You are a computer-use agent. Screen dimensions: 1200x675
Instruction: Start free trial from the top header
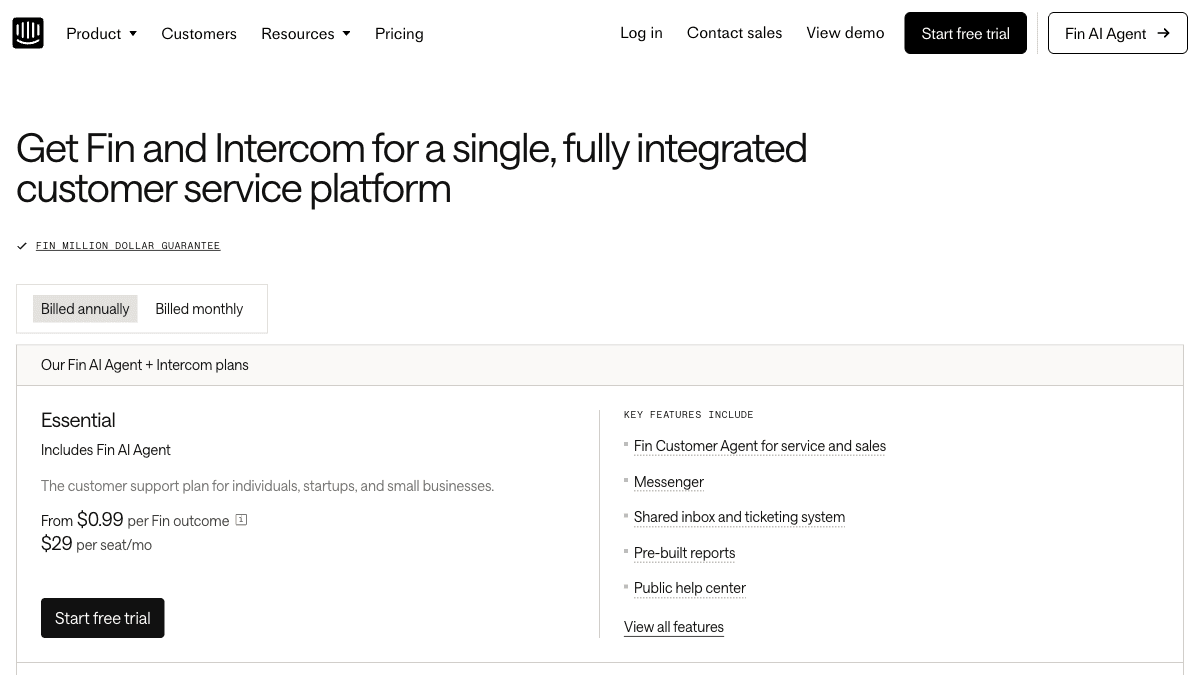(x=965, y=33)
